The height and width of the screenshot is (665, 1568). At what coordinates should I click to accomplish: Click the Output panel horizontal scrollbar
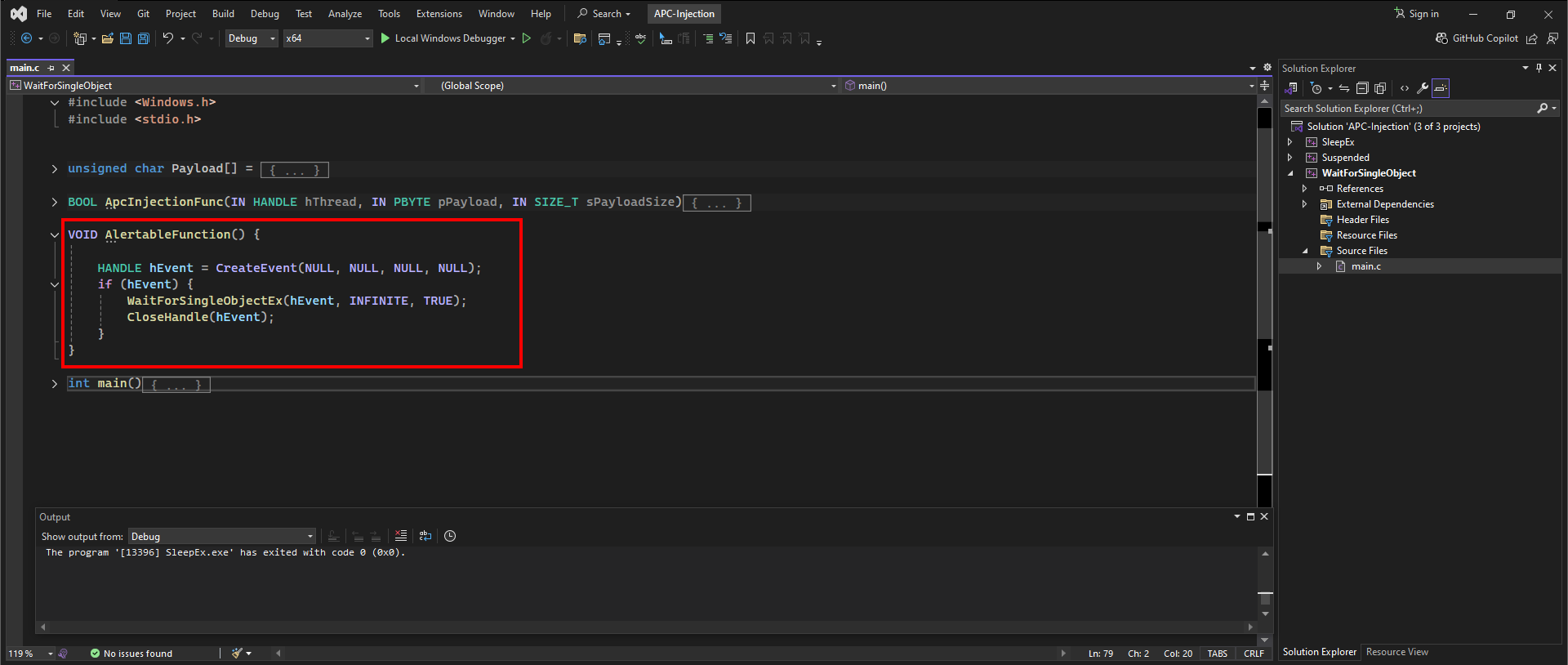(x=646, y=627)
